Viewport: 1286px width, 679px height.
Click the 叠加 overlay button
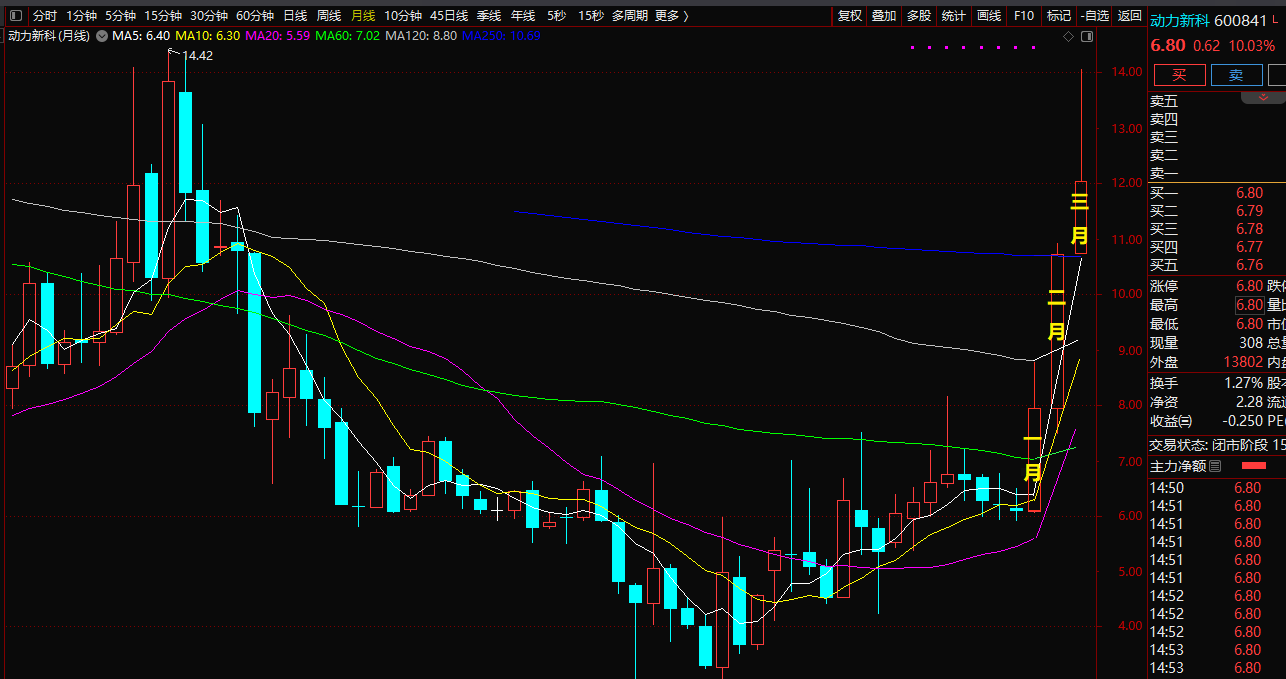coord(884,16)
